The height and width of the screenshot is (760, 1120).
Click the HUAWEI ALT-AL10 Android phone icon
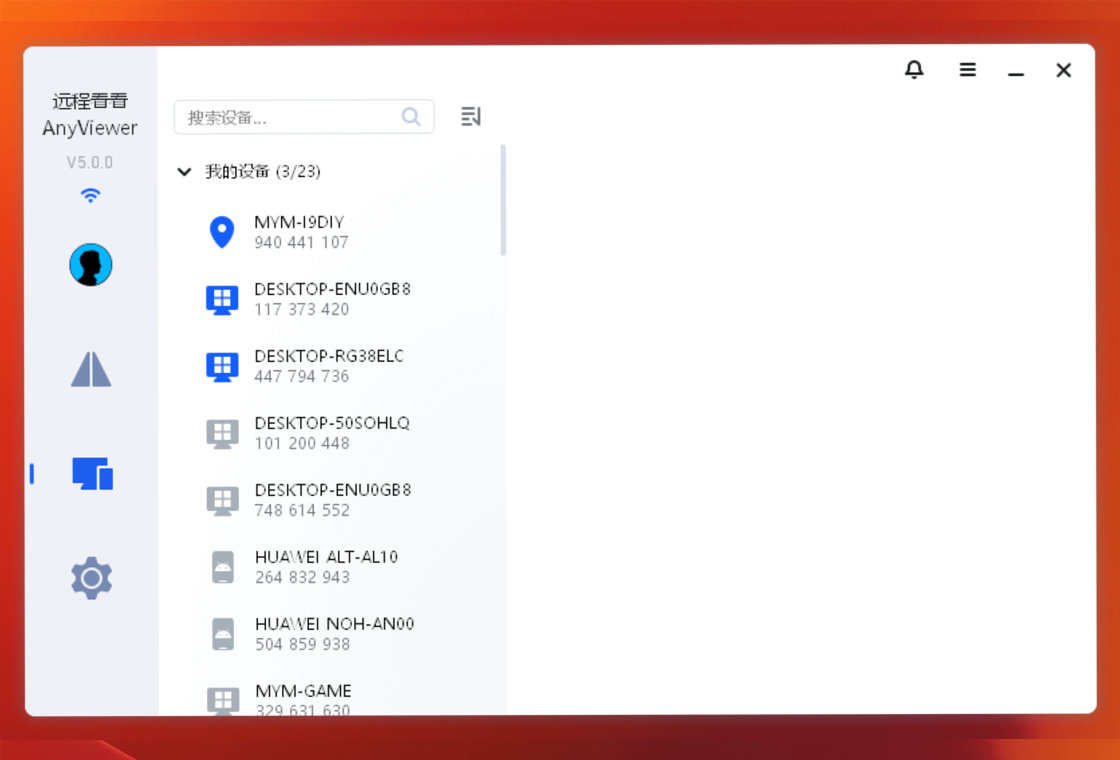click(223, 567)
